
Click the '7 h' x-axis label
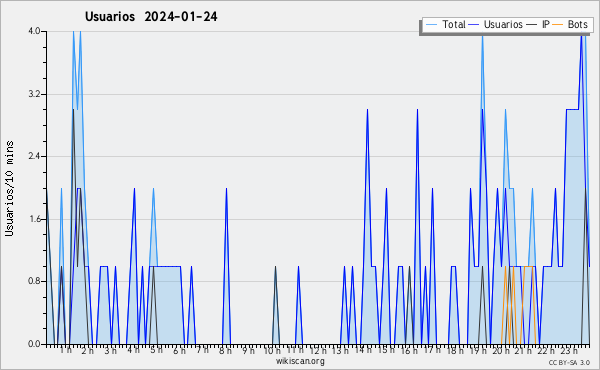tap(202, 350)
